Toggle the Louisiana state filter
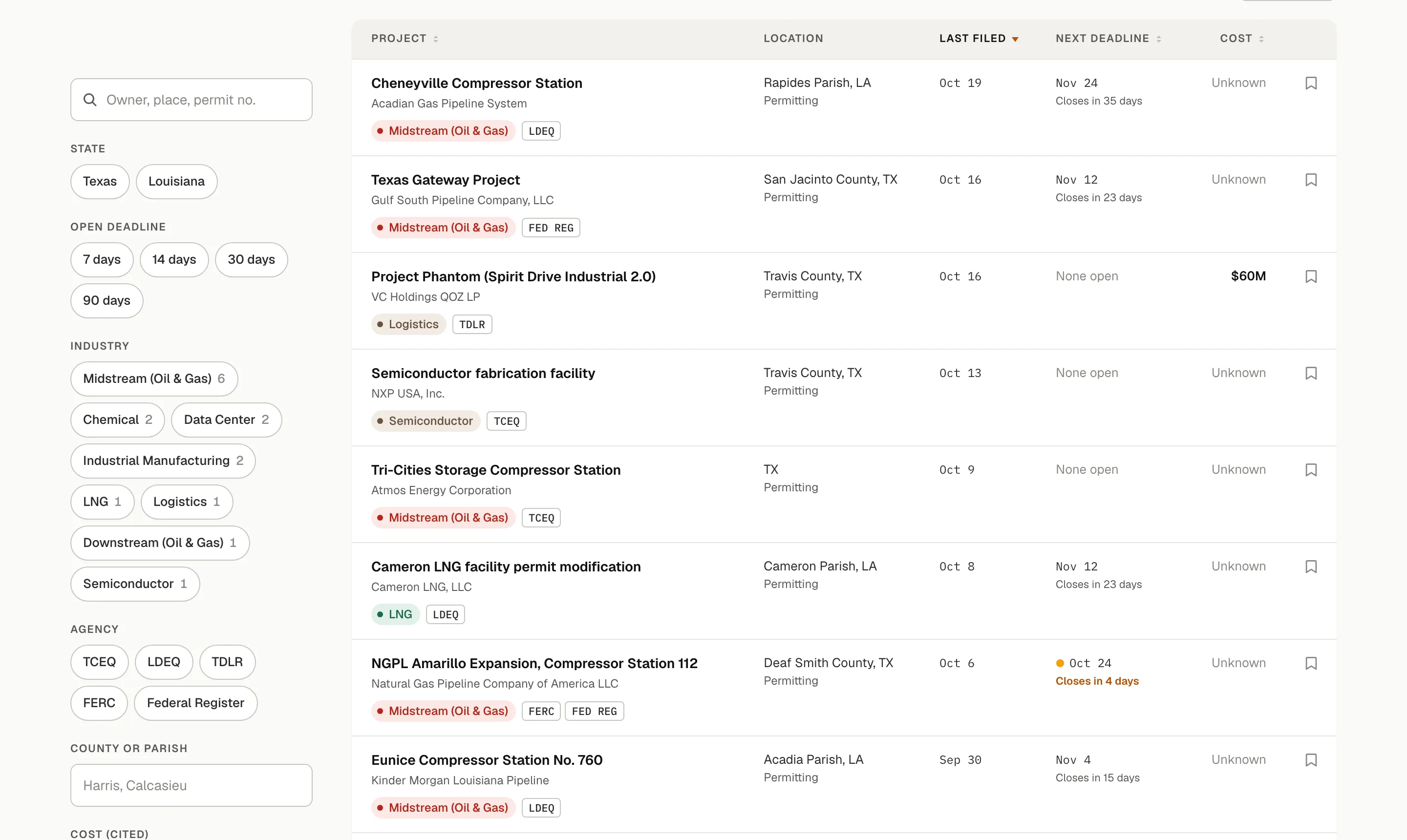The width and height of the screenshot is (1407, 840). [177, 182]
